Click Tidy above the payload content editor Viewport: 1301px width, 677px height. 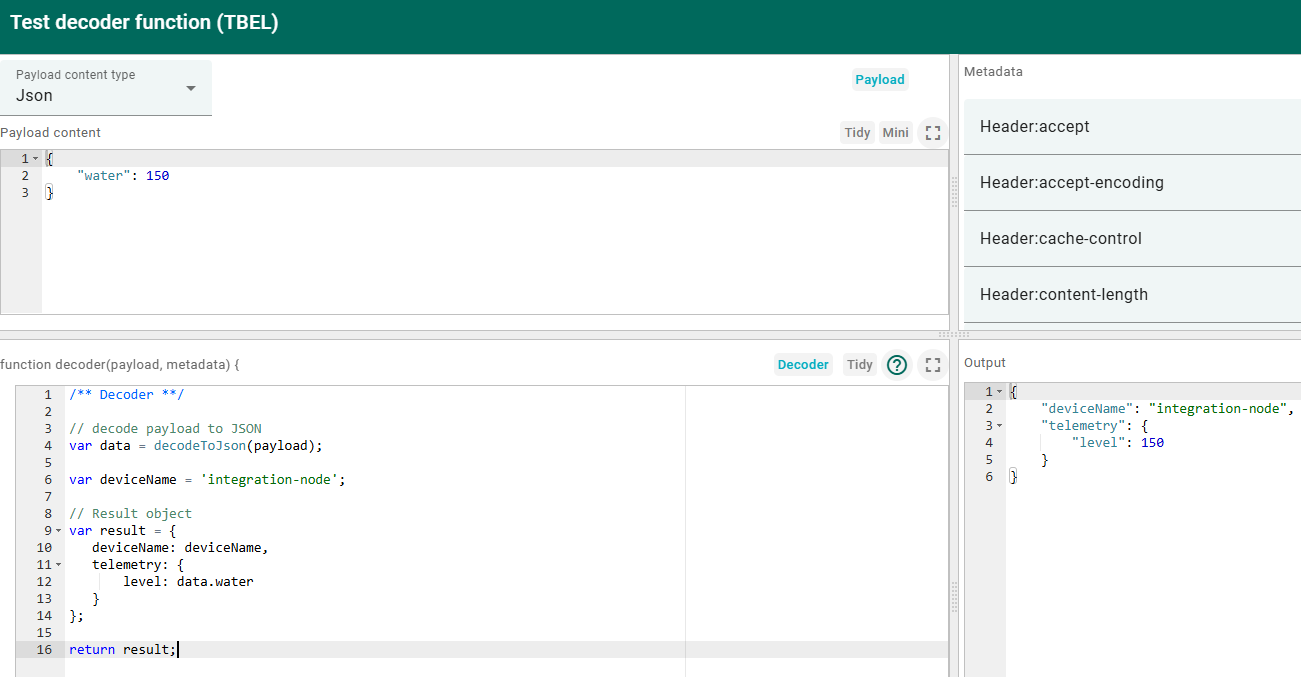point(857,133)
